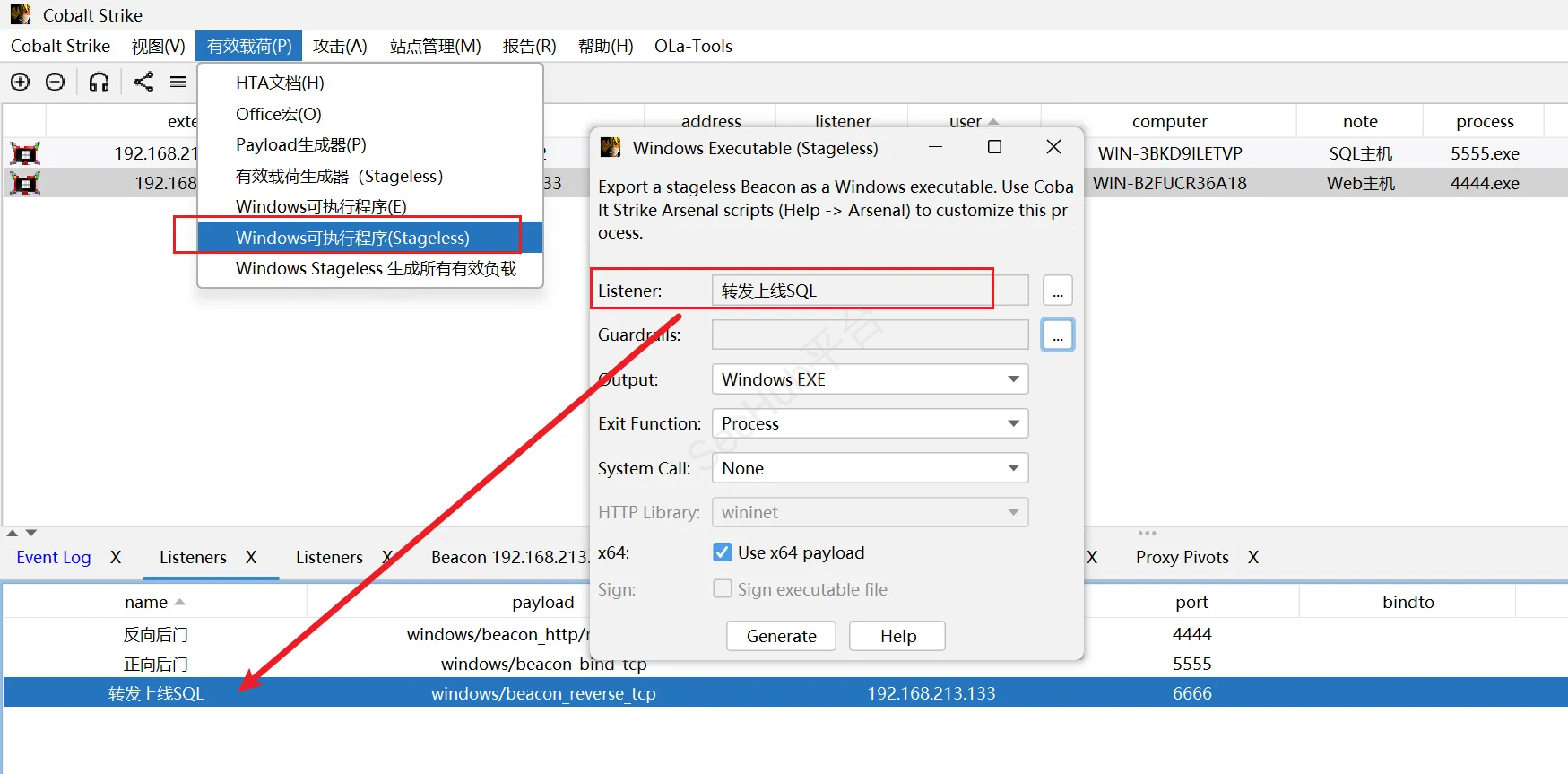
Task: Choose Windows Stageless 生成所有有效负载 entry
Action: click(370, 268)
